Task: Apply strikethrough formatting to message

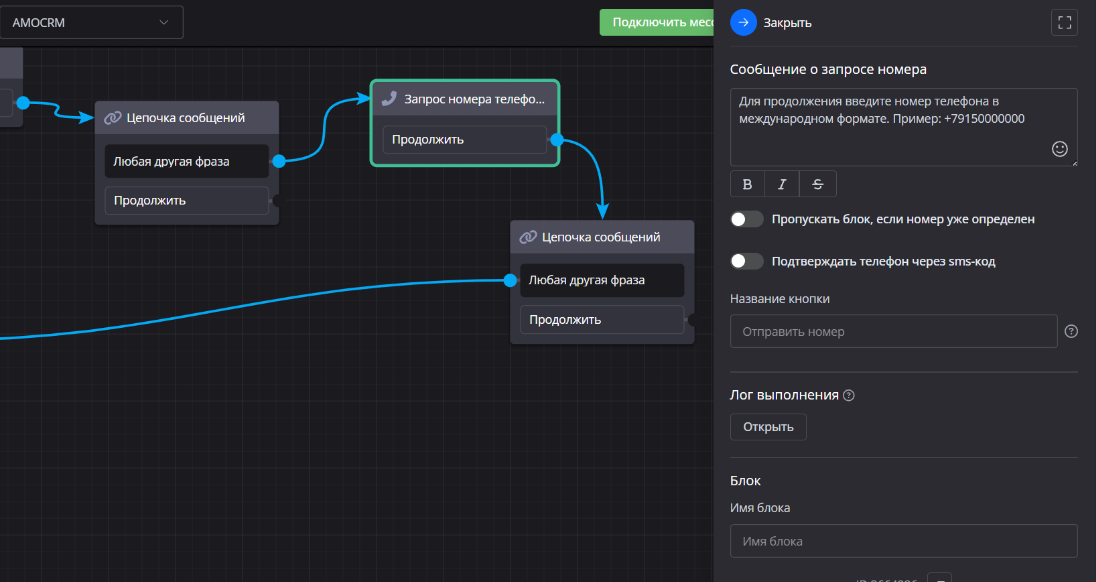Action: [x=818, y=184]
